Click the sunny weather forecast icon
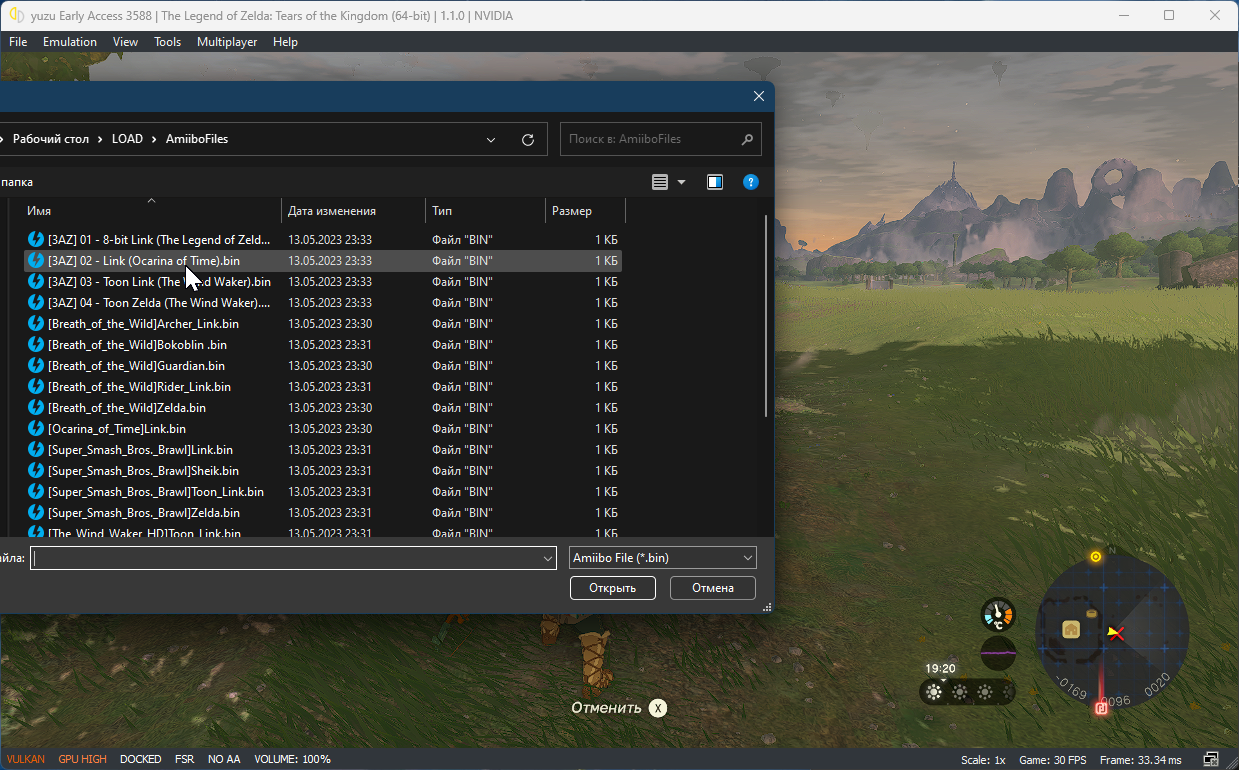This screenshot has height=770, width=1239. point(934,692)
